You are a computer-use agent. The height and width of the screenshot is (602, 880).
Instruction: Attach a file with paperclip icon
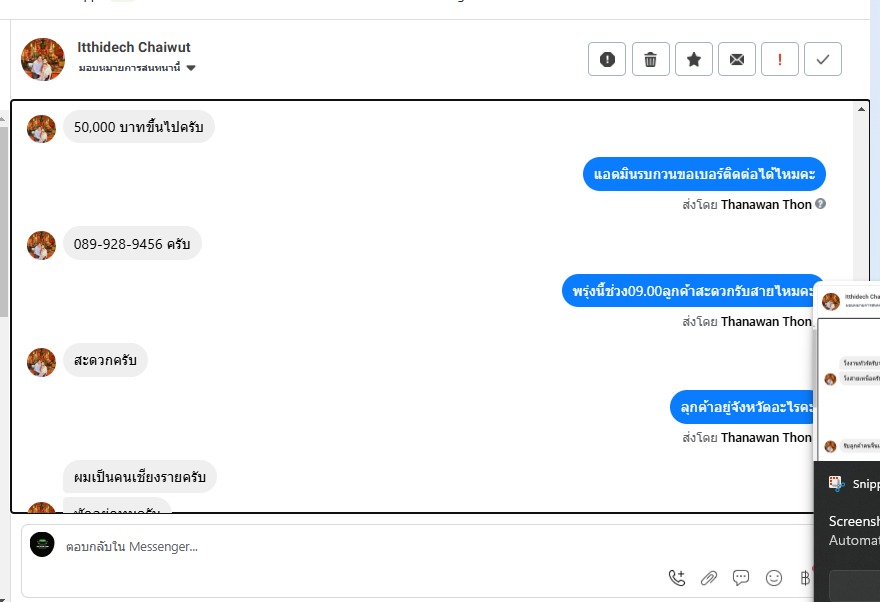point(709,578)
